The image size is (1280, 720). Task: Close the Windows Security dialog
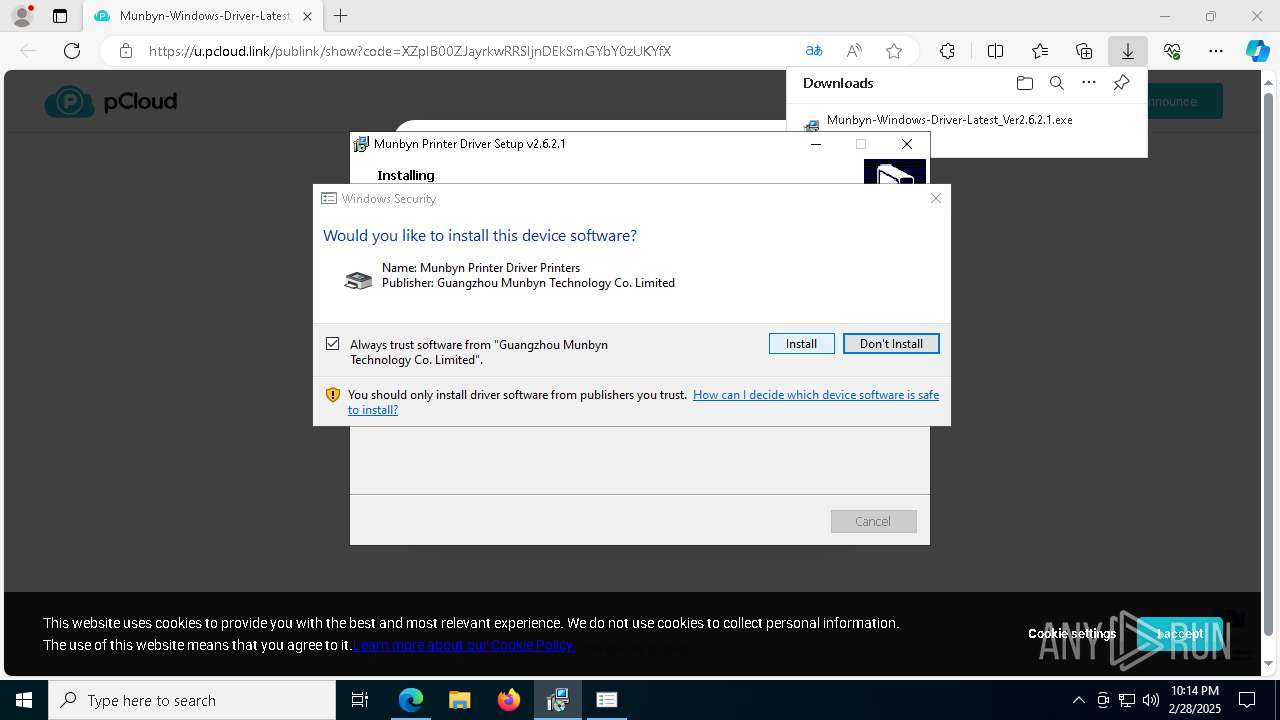(x=936, y=198)
